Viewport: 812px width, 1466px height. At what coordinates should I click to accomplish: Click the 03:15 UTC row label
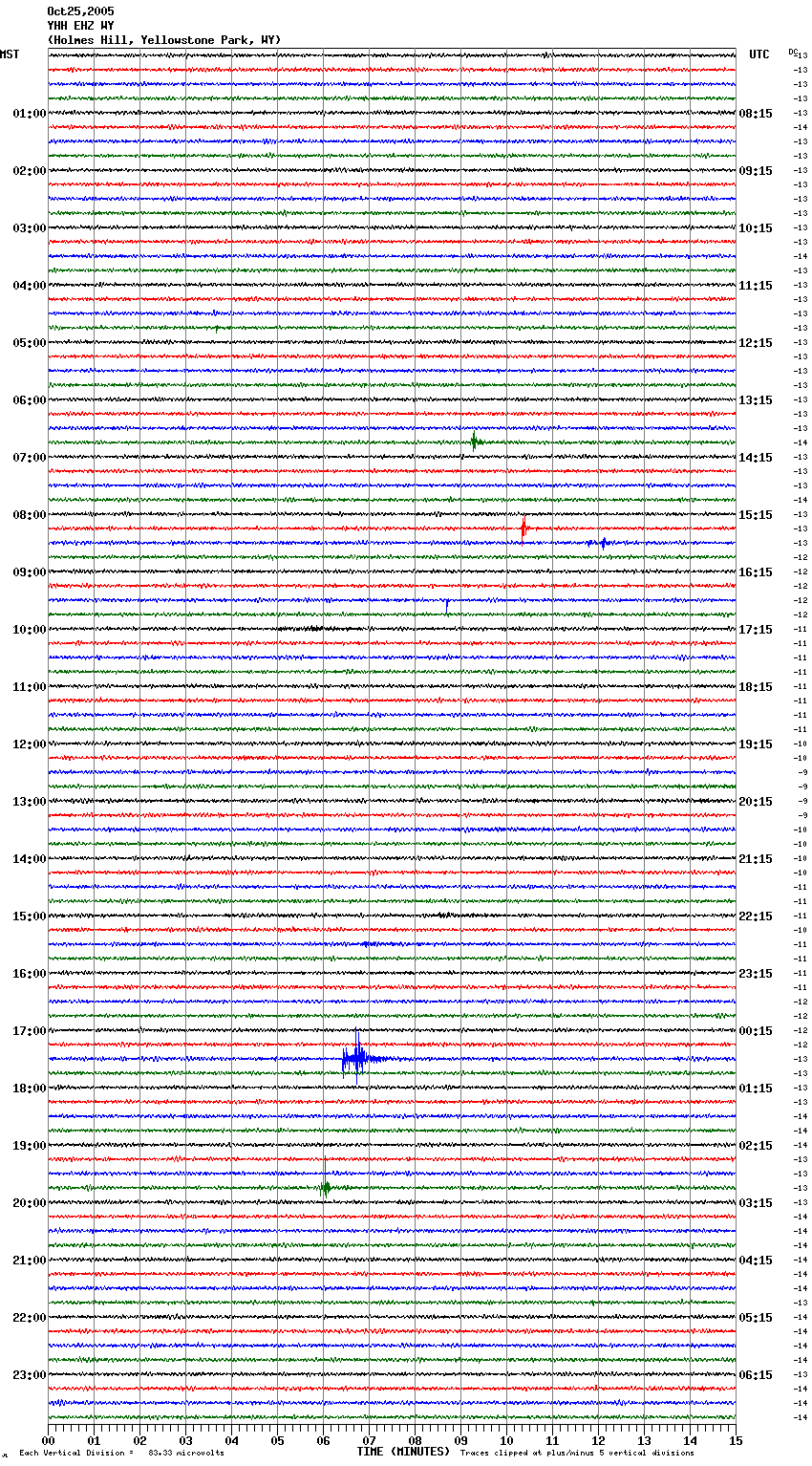click(756, 1203)
